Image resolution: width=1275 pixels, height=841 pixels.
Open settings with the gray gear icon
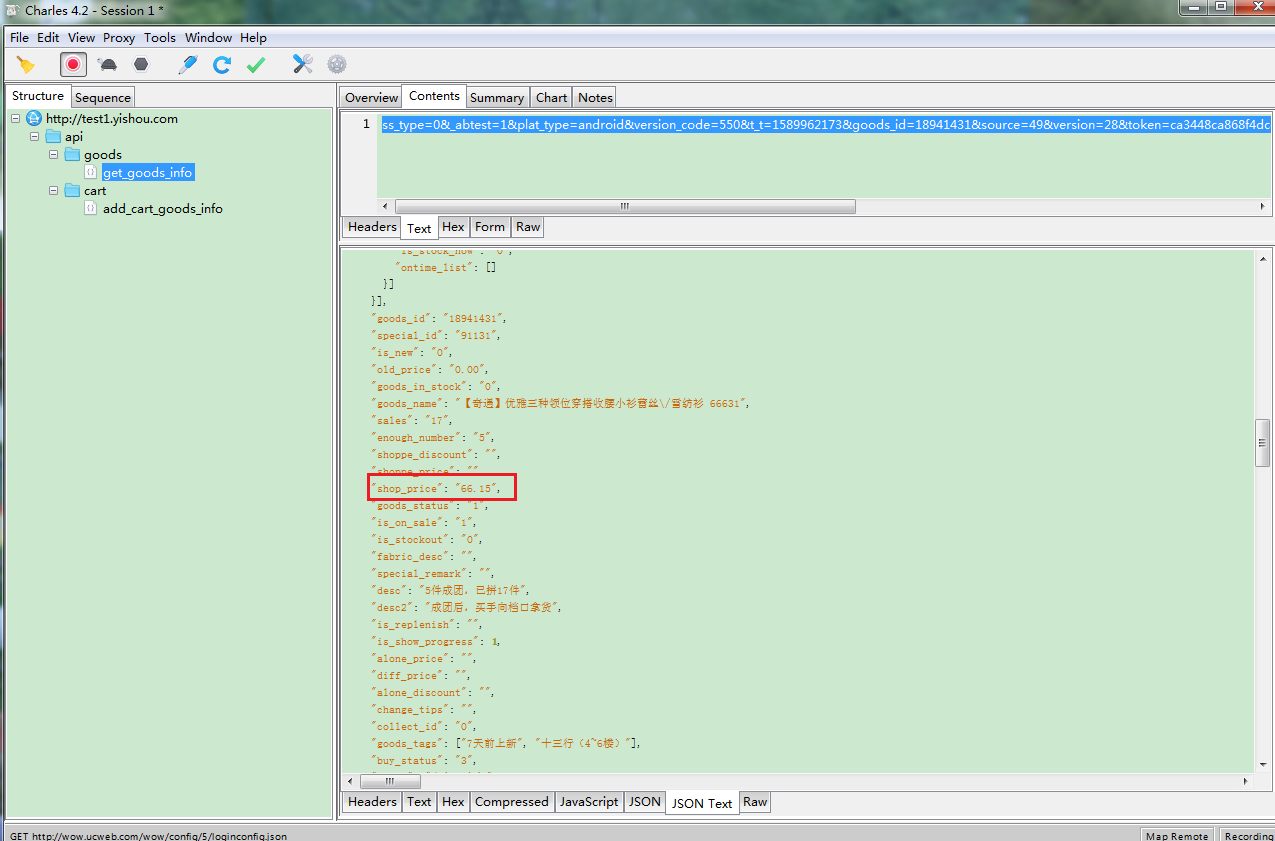[x=337, y=65]
